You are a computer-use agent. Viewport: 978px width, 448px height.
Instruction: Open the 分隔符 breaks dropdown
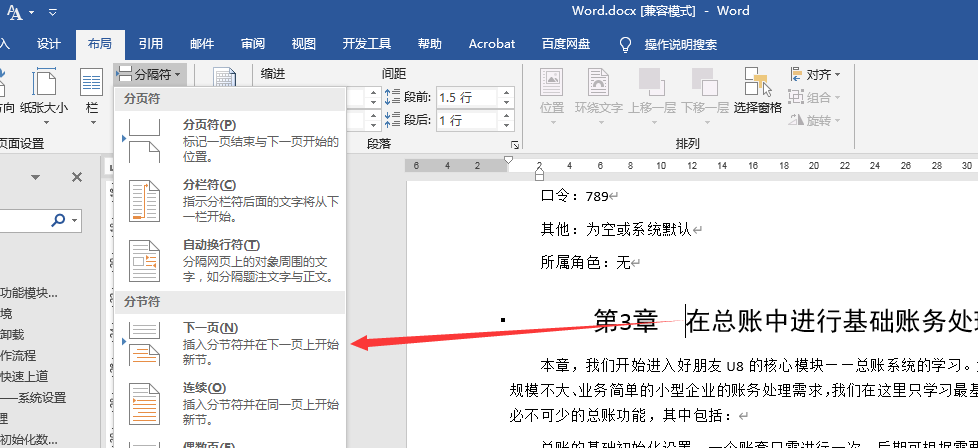[150, 75]
